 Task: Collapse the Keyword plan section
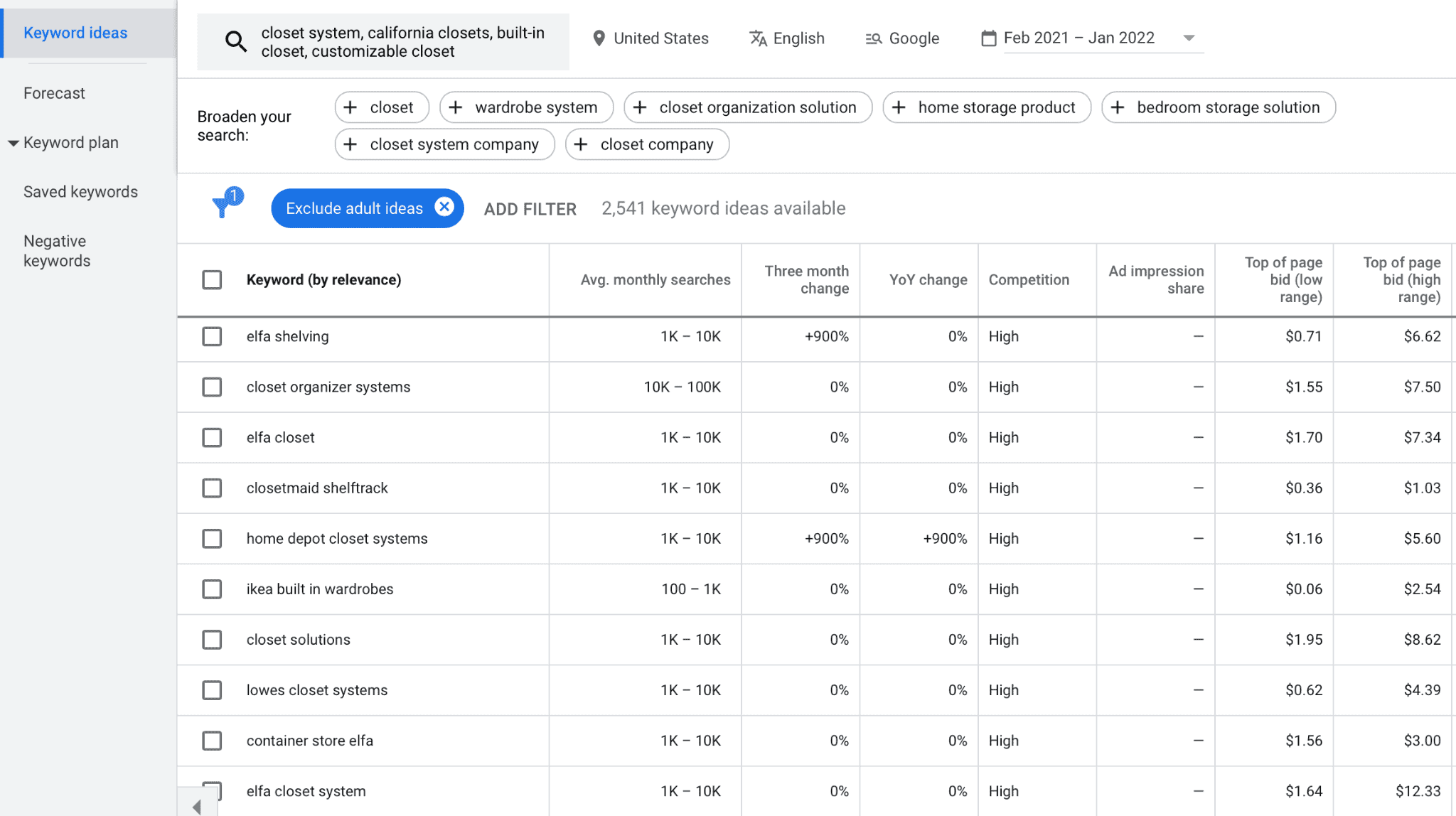pyautogui.click(x=14, y=142)
